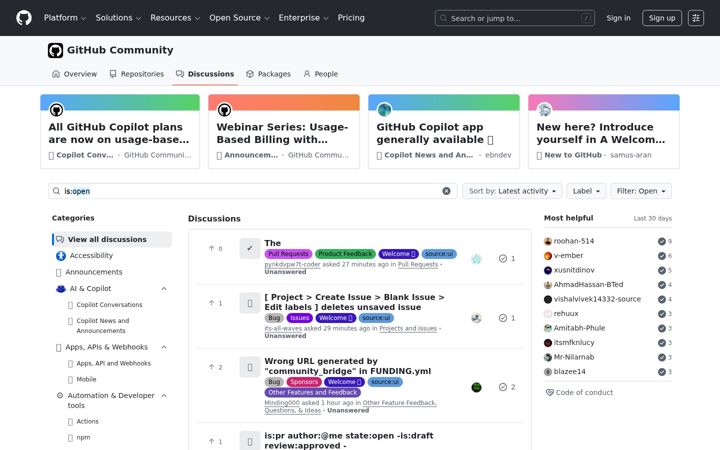Click the Accessibility category icon

[61, 256]
